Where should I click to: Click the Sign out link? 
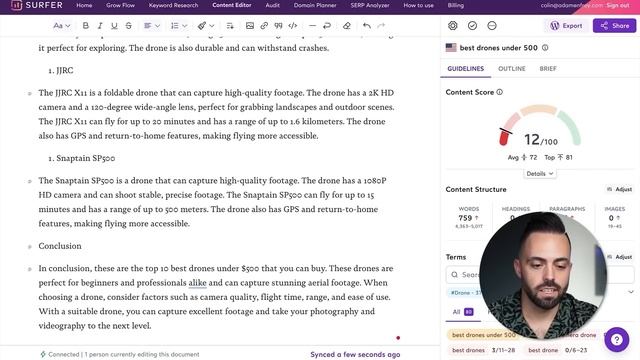click(618, 5)
